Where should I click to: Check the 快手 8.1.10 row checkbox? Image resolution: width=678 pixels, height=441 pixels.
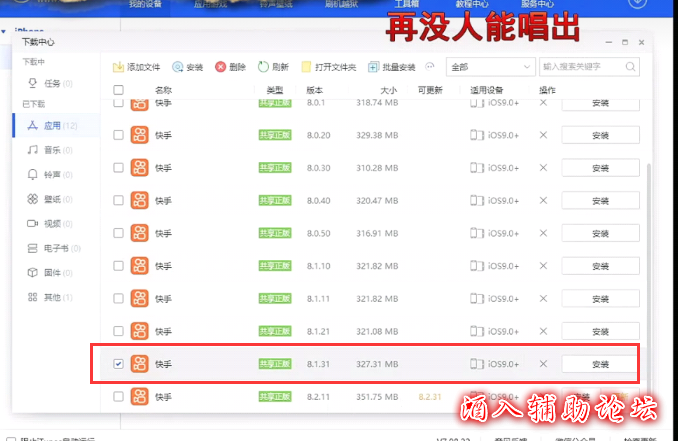118,265
